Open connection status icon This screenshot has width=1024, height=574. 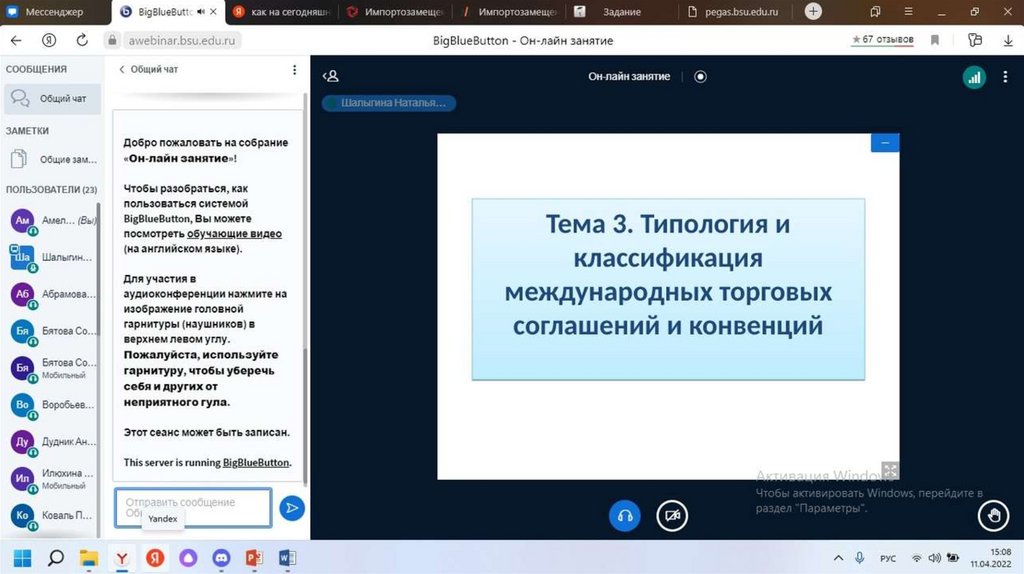point(974,77)
